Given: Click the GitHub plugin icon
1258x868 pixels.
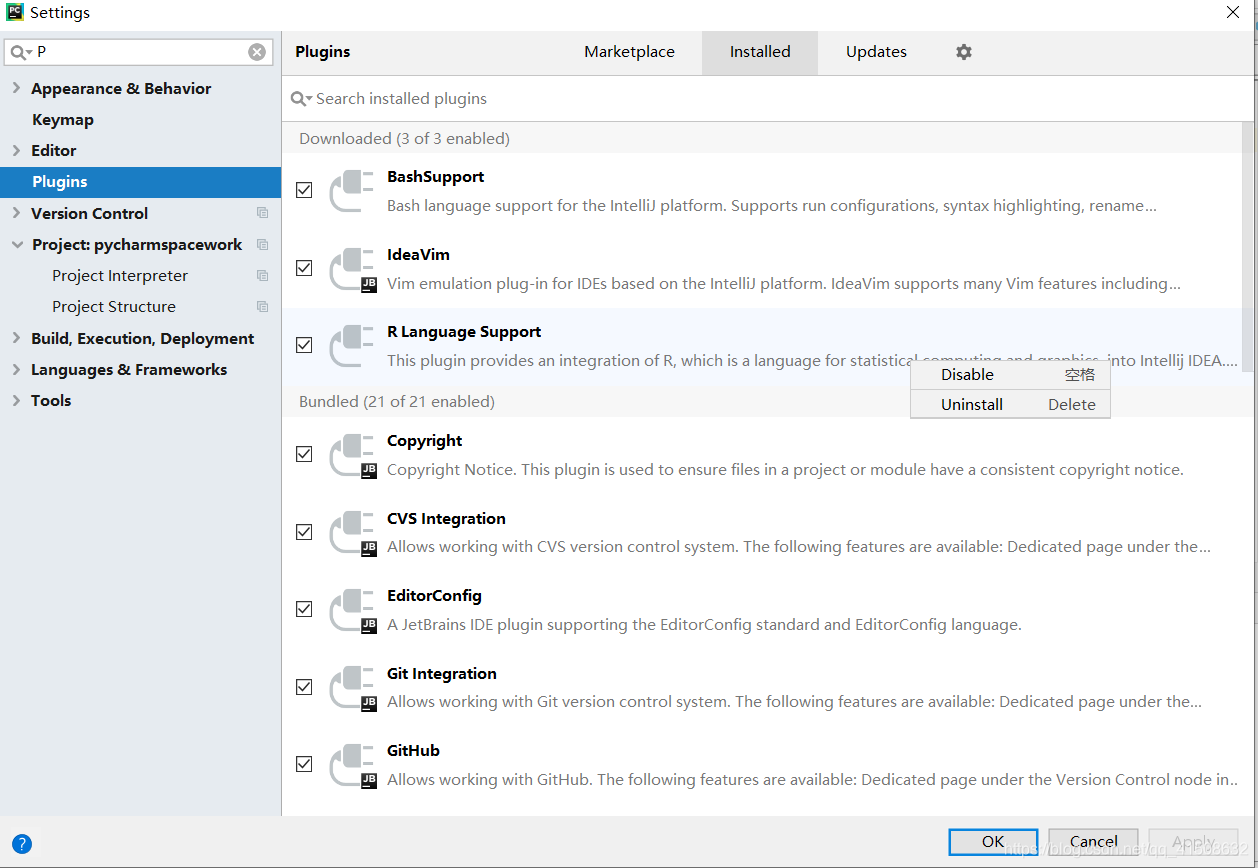Looking at the screenshot, I should point(352,765).
